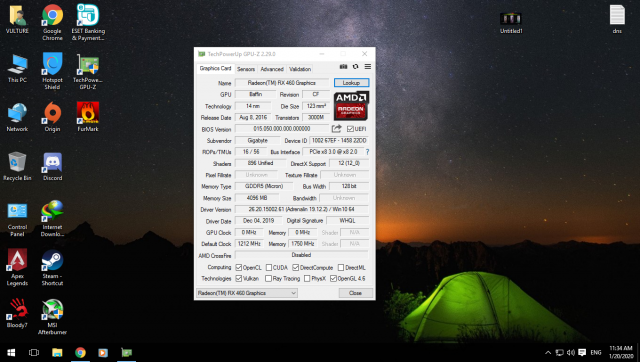Select Untitled1 desktop file
This screenshot has width=640, height=362.
point(511,22)
